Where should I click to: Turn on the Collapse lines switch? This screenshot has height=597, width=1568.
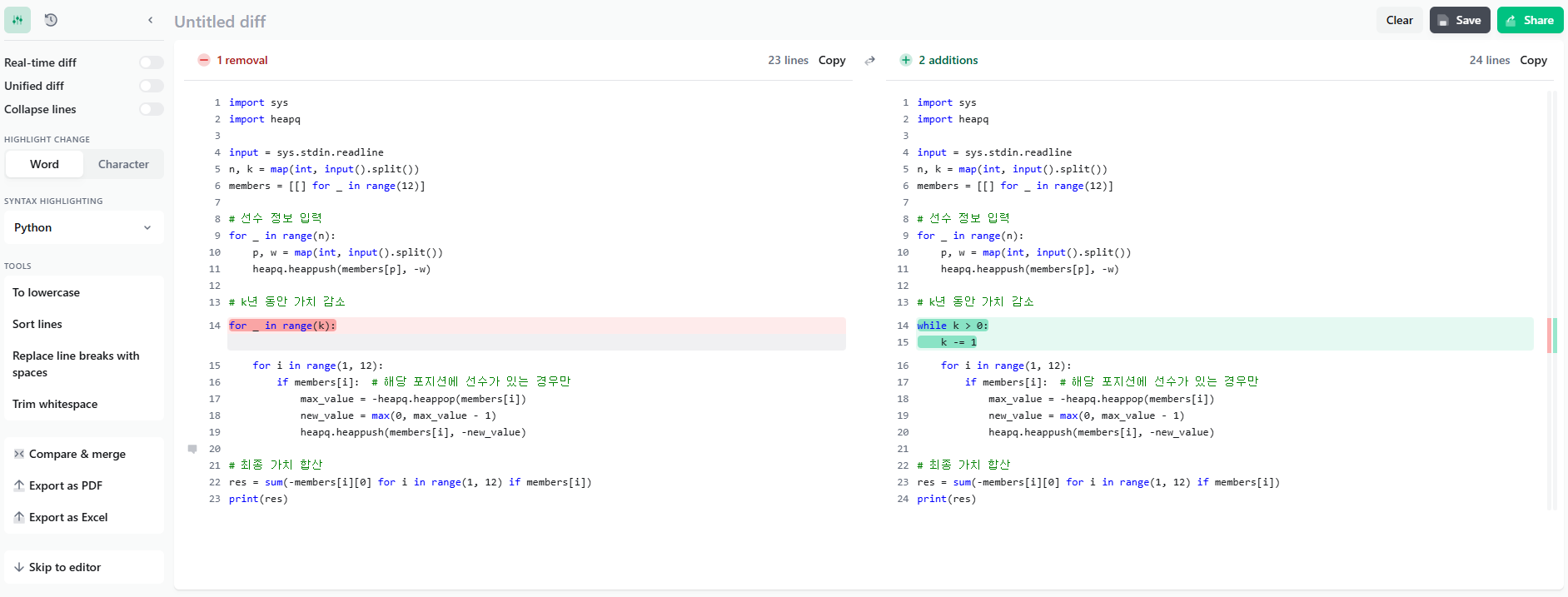pyautogui.click(x=152, y=109)
